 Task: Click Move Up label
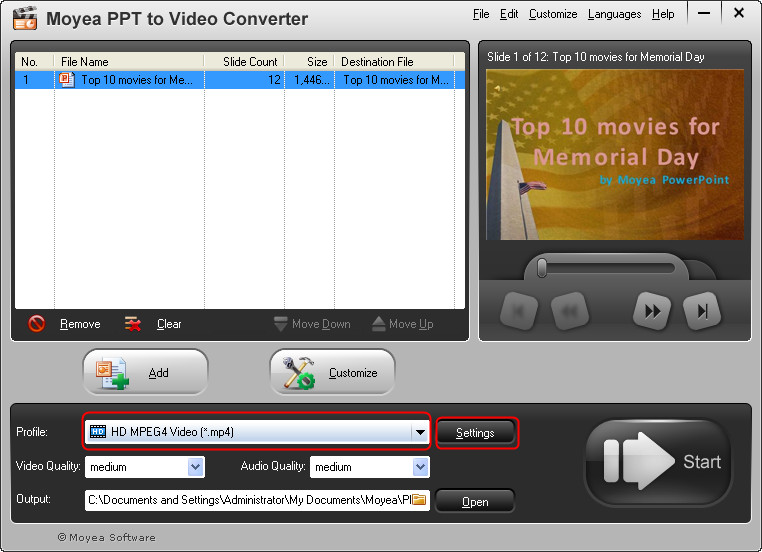(x=411, y=324)
